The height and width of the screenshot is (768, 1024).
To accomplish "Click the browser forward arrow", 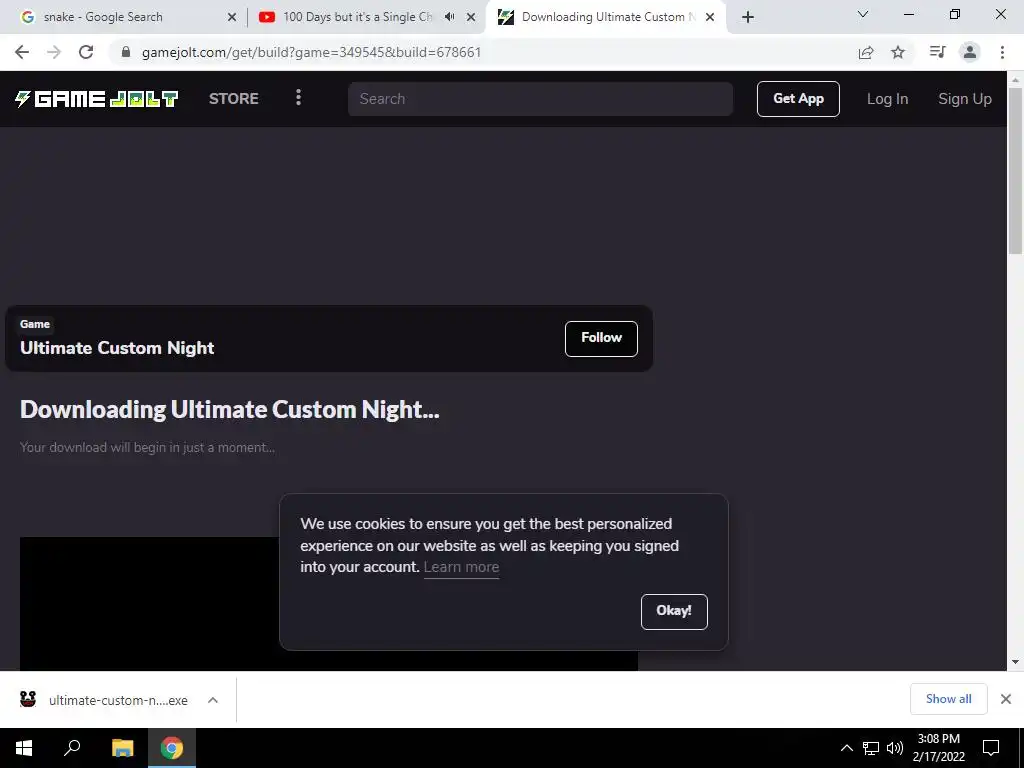I will tap(54, 52).
